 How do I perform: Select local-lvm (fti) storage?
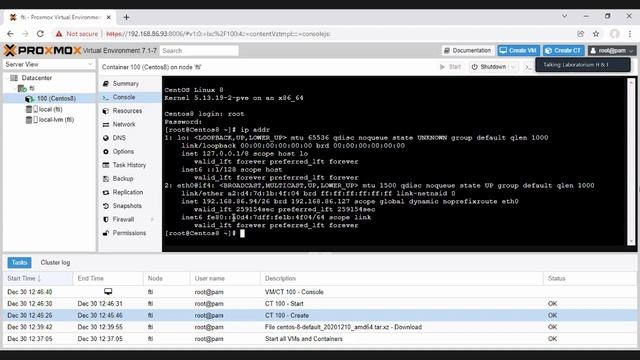(56, 120)
